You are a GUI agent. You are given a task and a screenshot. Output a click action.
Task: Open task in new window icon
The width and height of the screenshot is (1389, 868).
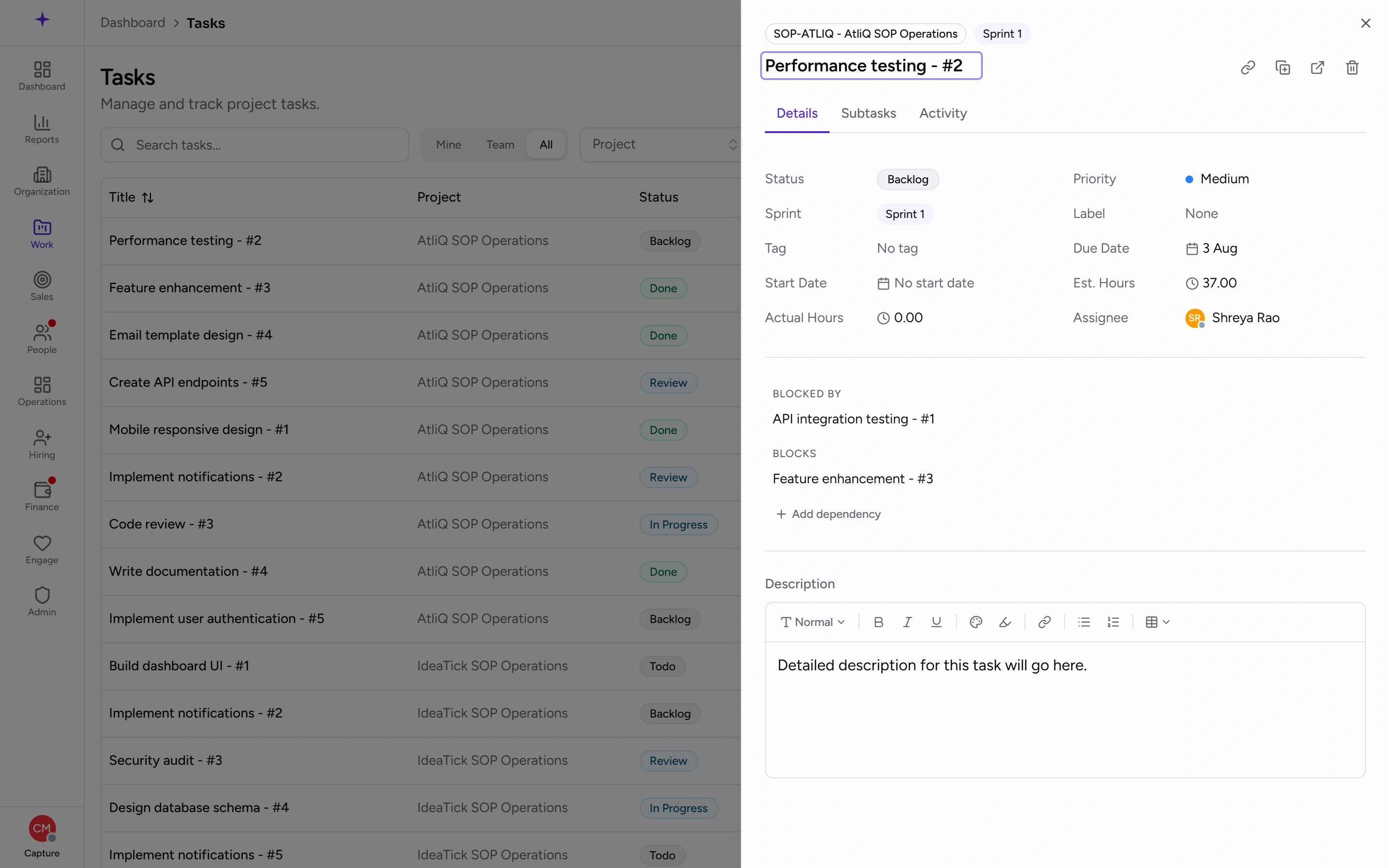coord(1317,68)
